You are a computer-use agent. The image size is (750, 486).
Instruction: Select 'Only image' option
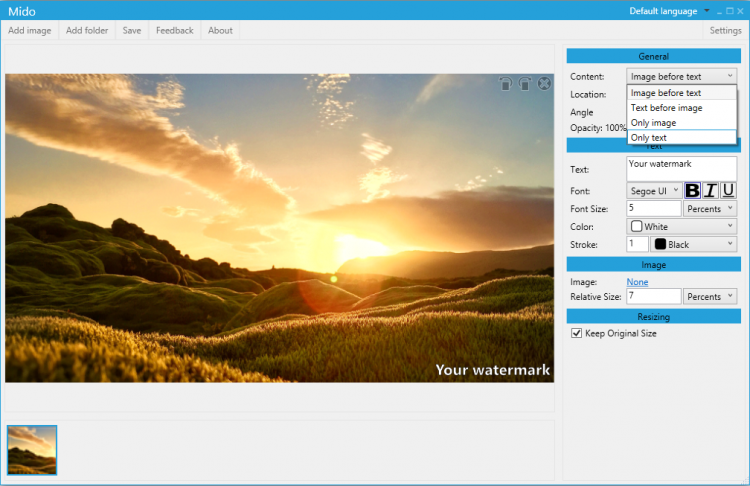681,122
